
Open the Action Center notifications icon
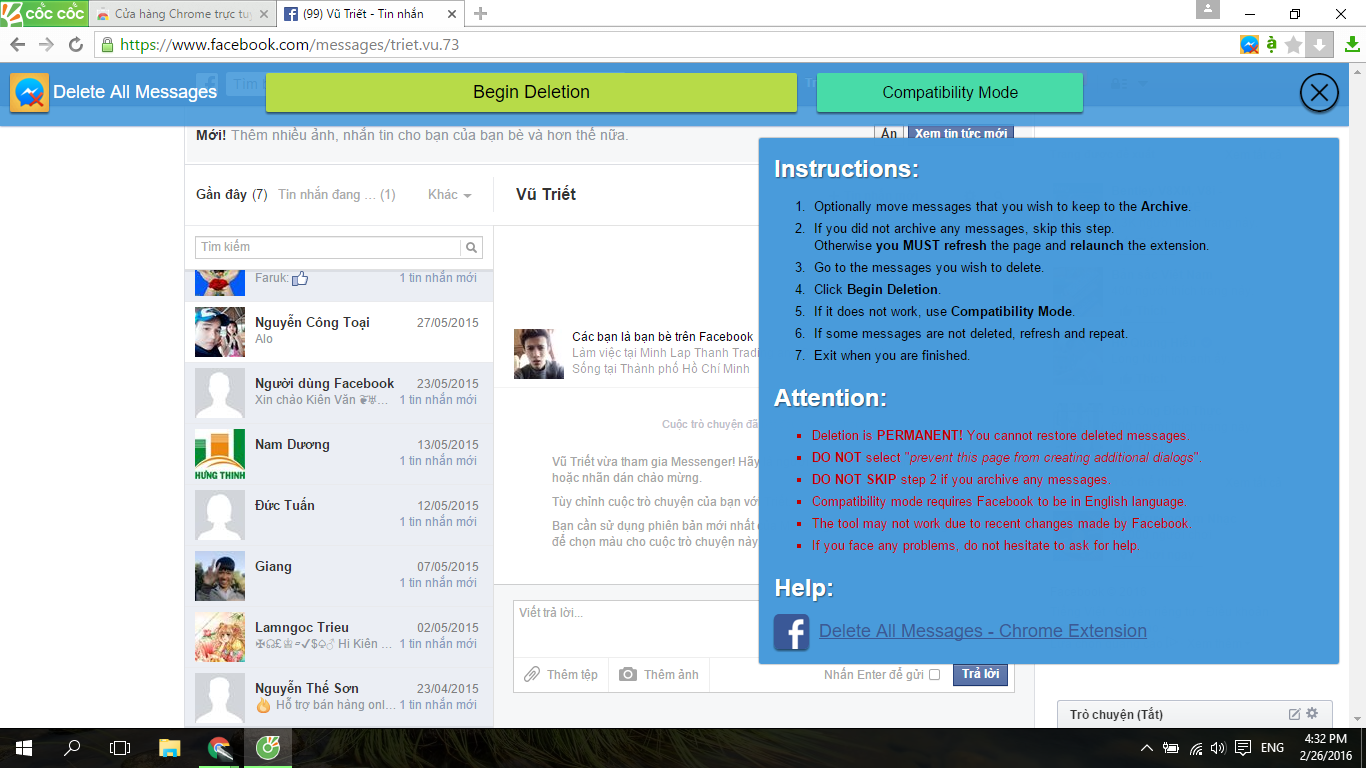tap(1243, 748)
